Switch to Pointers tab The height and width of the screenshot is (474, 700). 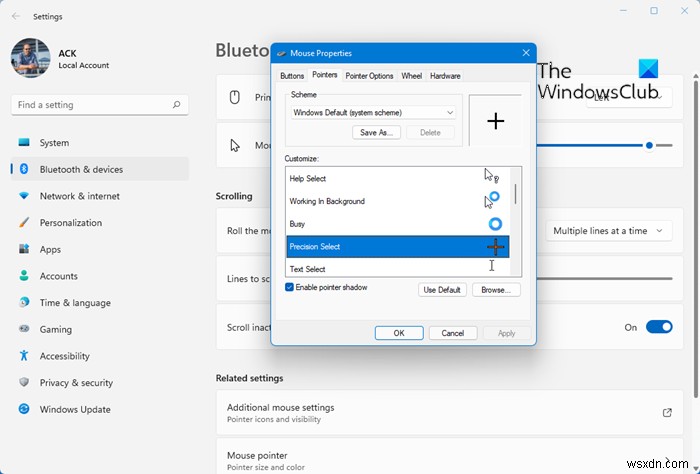[325, 75]
